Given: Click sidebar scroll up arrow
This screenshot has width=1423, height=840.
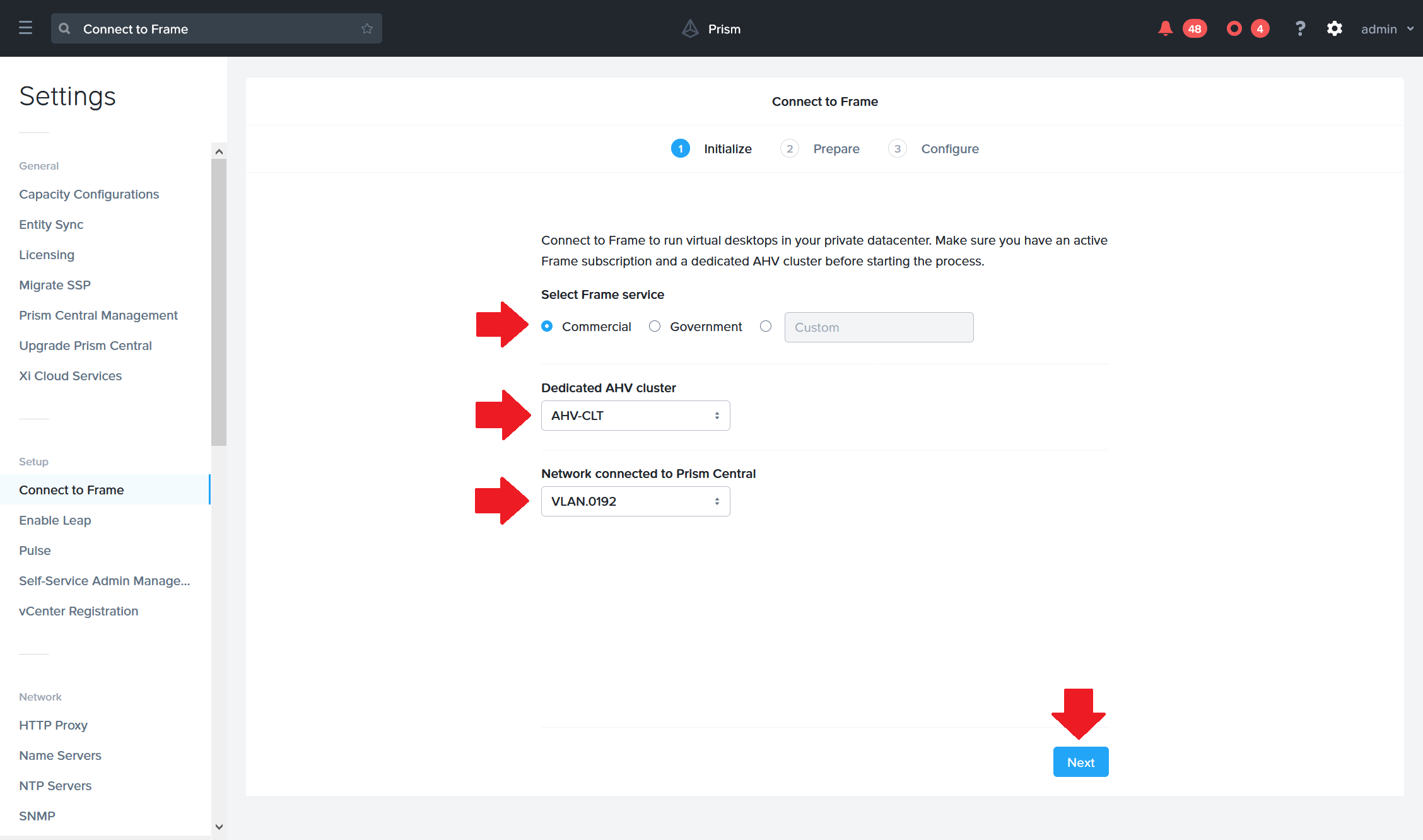Looking at the screenshot, I should (219, 151).
